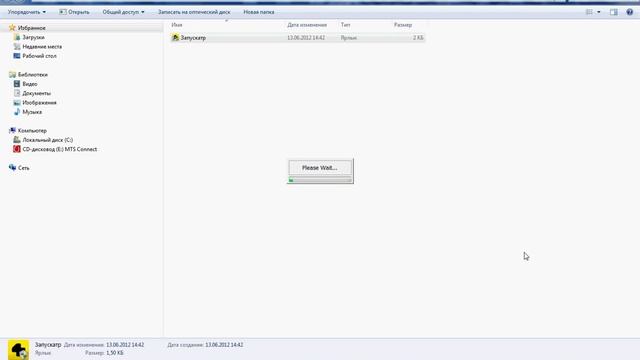Screen dimensions: 640x360
Task: Select the Рабочий стол sidebar item
Action: (x=40, y=56)
